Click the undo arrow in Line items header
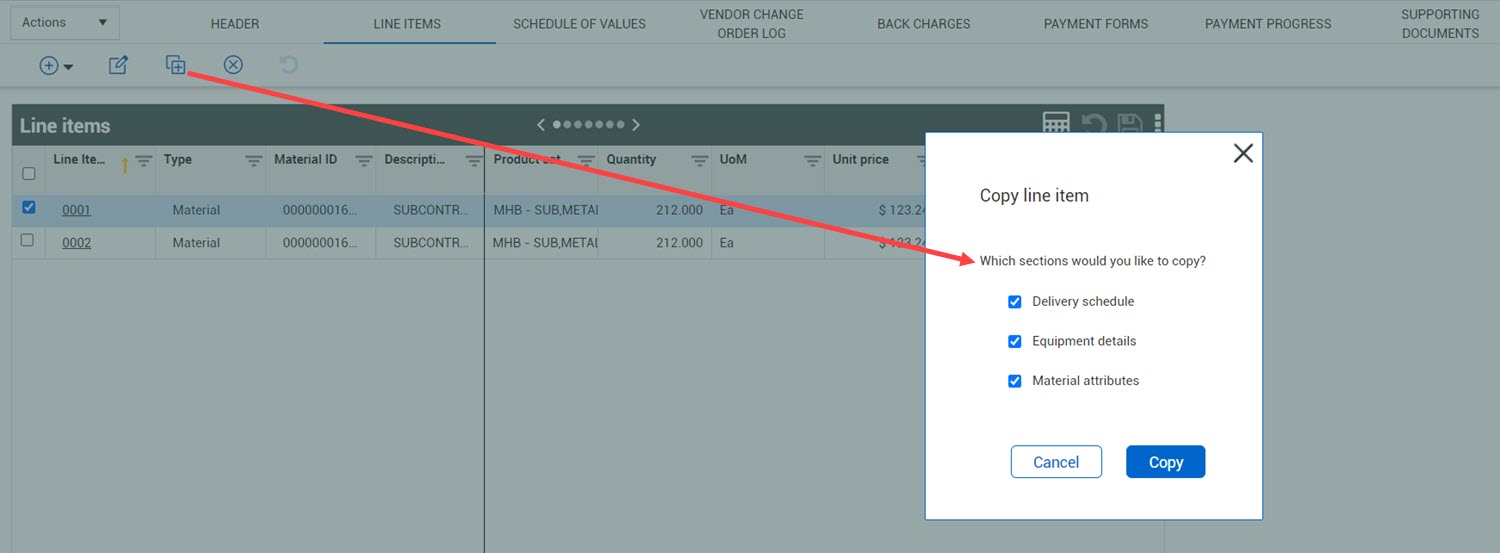The width and height of the screenshot is (1500, 553). point(1094,124)
